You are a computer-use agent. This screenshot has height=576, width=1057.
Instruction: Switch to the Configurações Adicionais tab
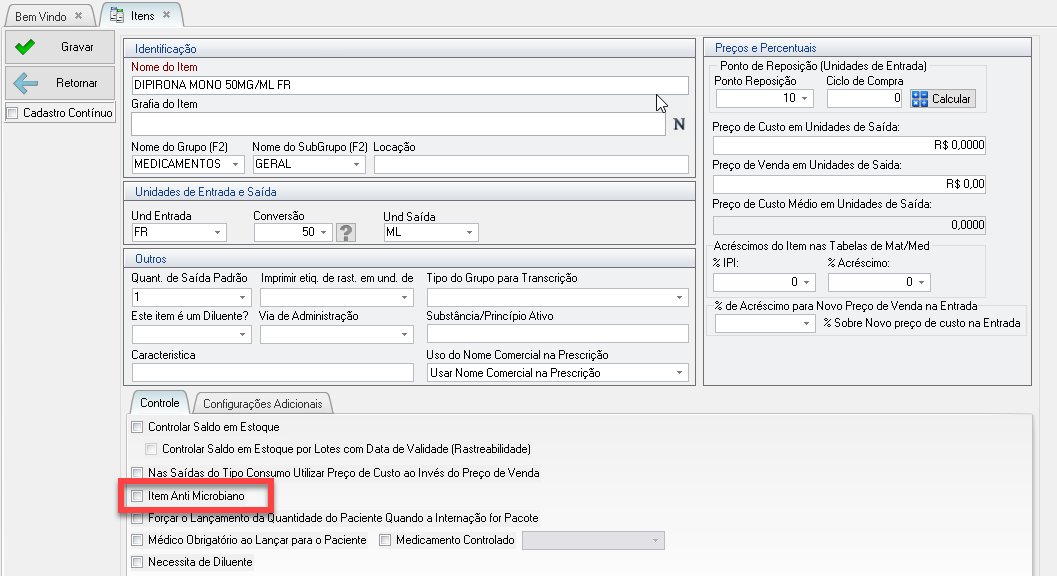(263, 404)
